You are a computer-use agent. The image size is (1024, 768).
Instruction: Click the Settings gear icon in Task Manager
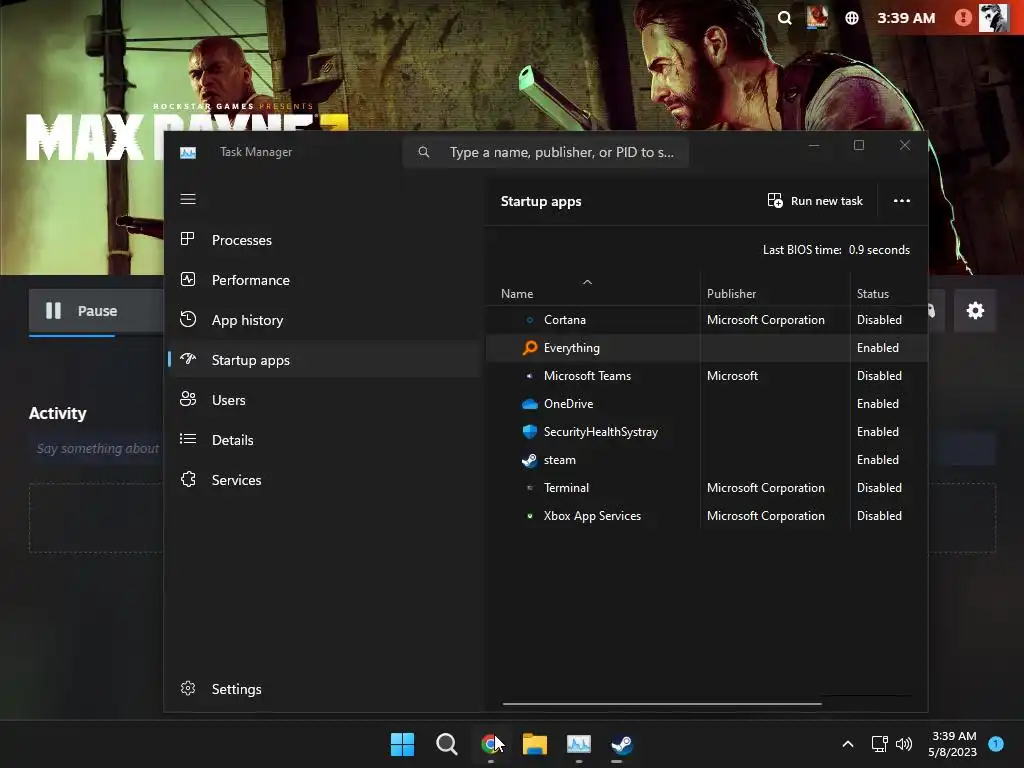coord(187,688)
